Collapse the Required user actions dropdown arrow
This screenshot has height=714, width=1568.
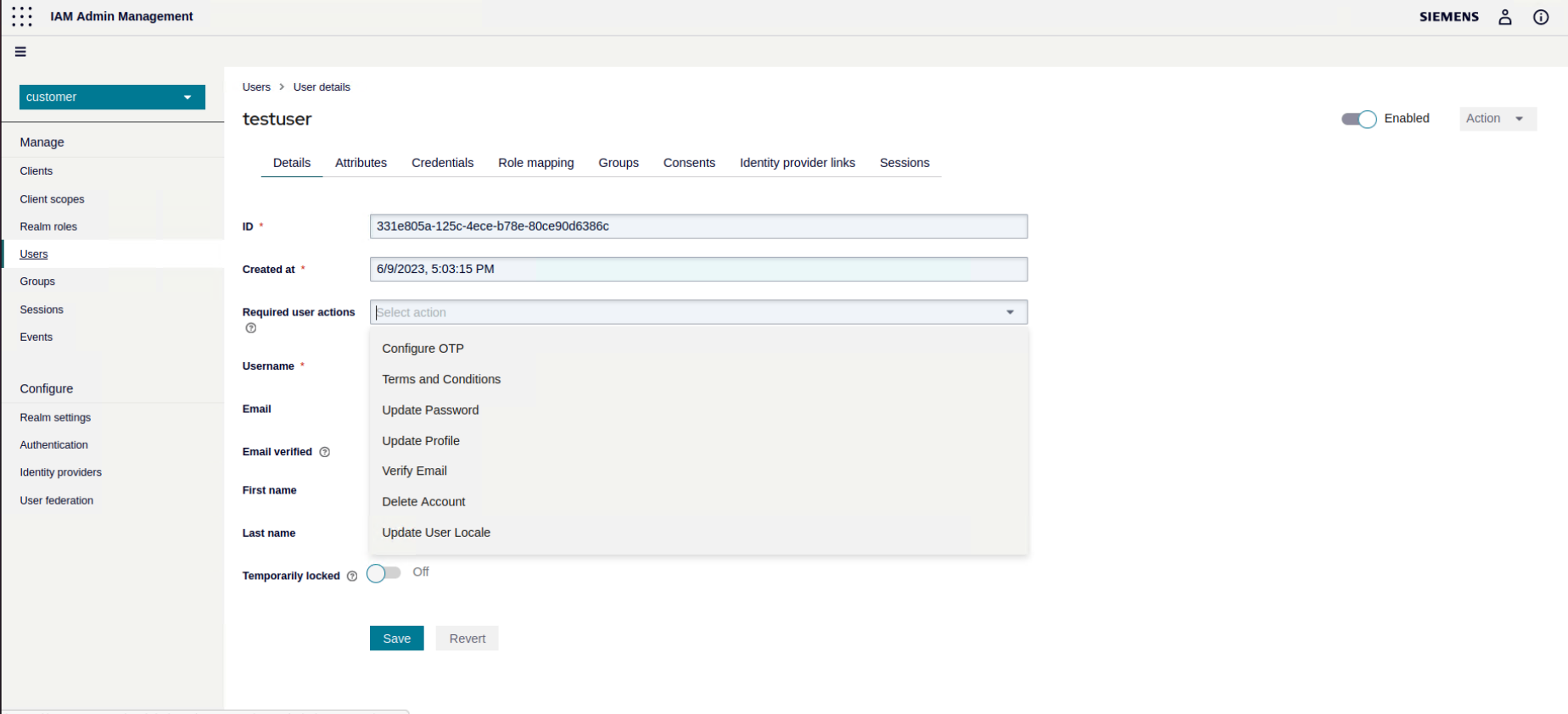(x=1010, y=312)
